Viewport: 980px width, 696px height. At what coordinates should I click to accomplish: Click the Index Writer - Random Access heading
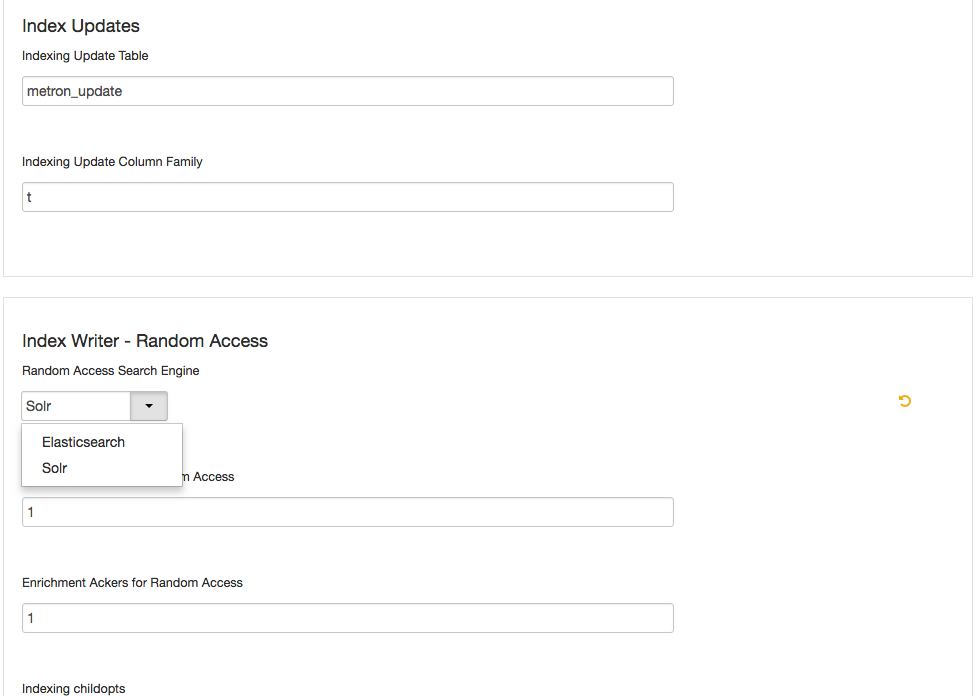coord(145,341)
